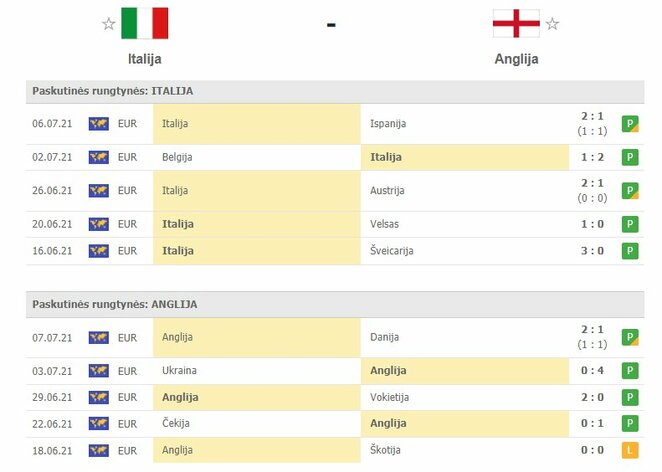Click the EUR map icon on 06.07.21 row
The height and width of the screenshot is (472, 662).
98,124
